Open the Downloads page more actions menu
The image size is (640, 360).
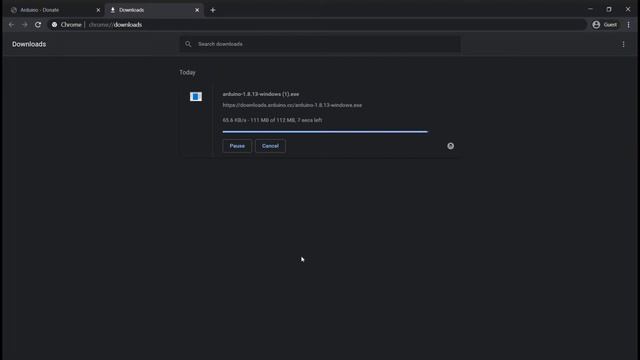[x=623, y=44]
